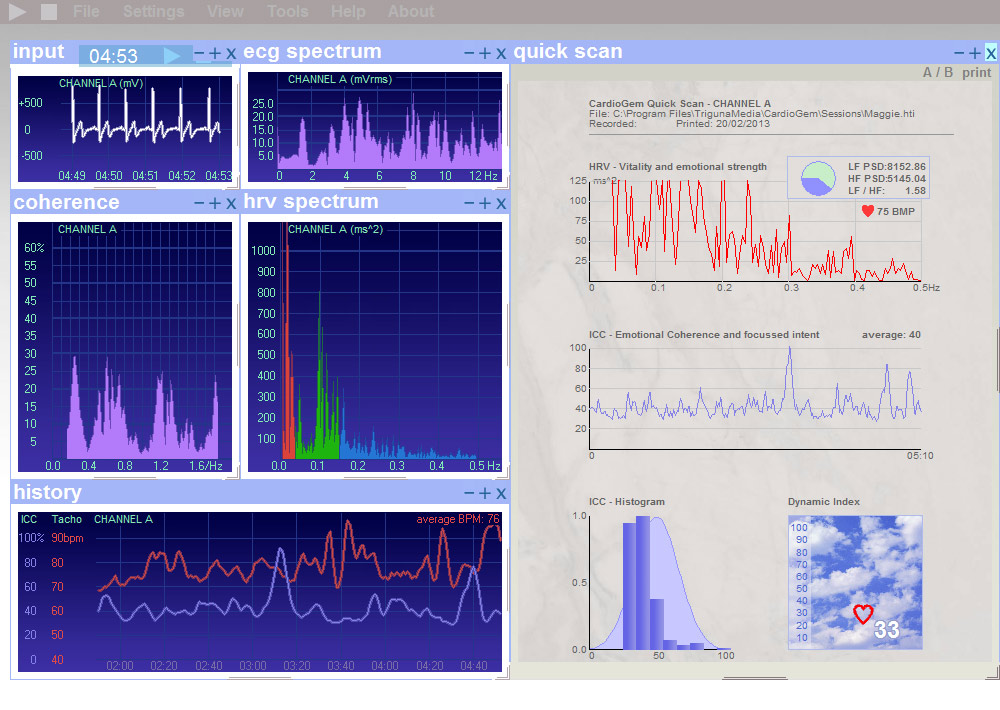1000x710 pixels.
Task: Click the 04:53 time field in the input panel
Action: 114,56
